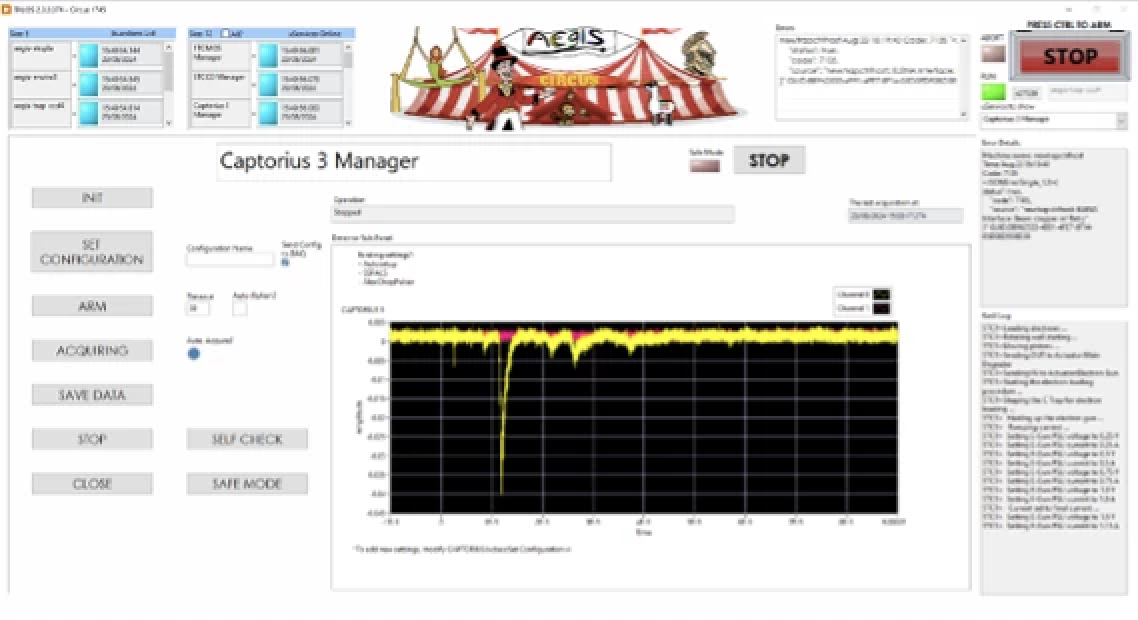Screen dimensions: 1138x620
Task: Click cyan status indicator for third guardian row
Action: [89, 113]
